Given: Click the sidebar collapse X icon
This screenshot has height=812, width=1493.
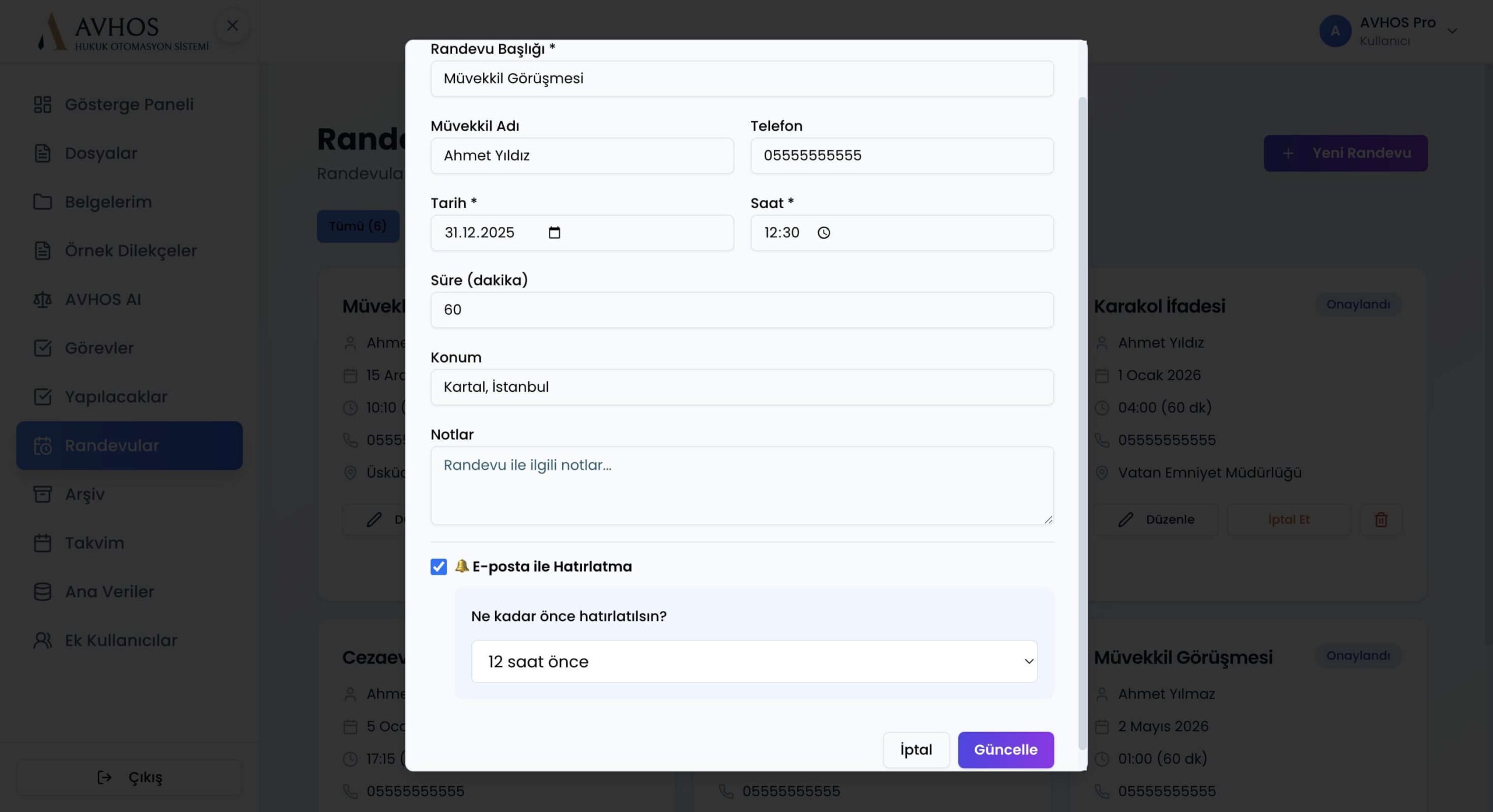Looking at the screenshot, I should pos(232,26).
